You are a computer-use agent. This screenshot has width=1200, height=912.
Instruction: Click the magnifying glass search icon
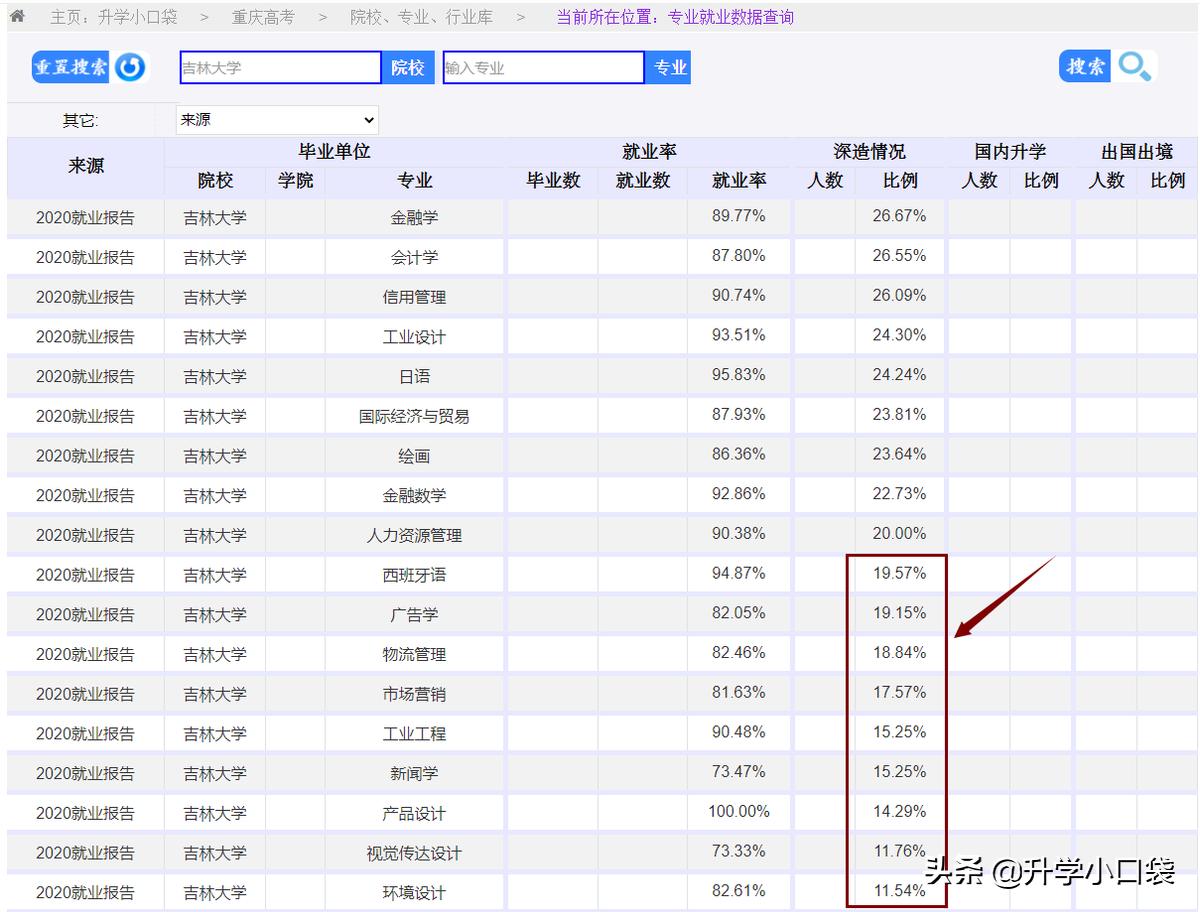tap(1133, 66)
